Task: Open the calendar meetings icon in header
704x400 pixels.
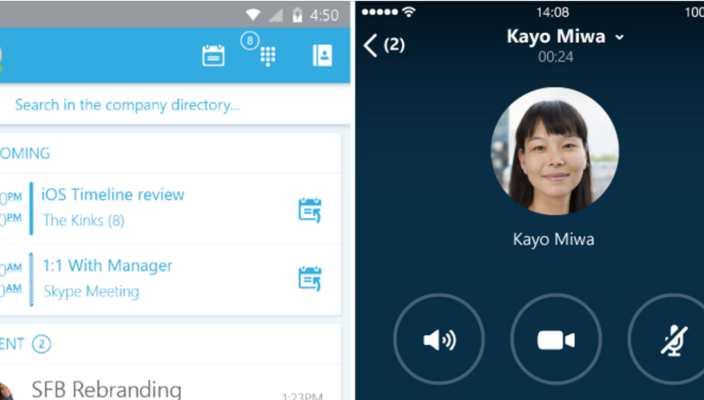Action: point(213,56)
